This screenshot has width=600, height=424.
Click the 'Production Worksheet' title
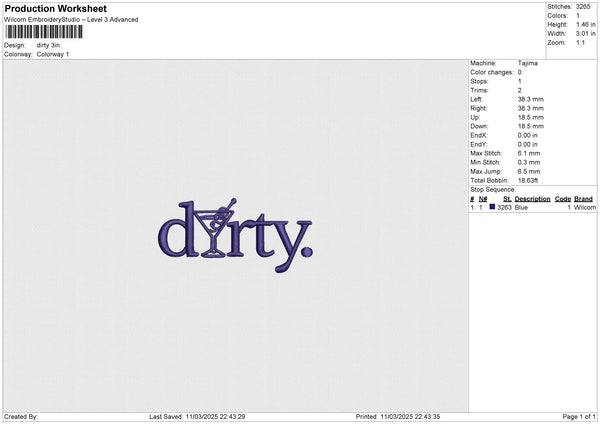pos(55,9)
